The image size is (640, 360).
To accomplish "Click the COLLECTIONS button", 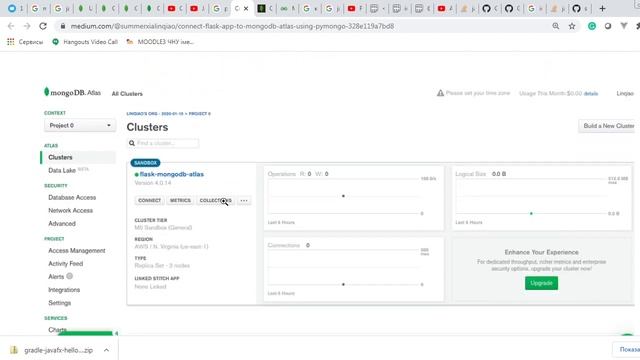I will 216,200.
